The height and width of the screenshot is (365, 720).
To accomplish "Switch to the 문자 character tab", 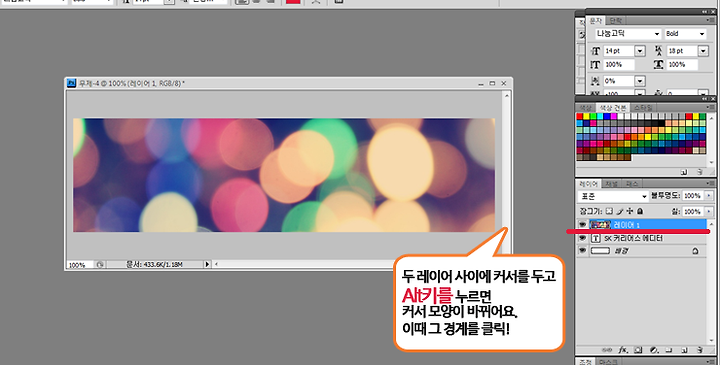I will (596, 21).
